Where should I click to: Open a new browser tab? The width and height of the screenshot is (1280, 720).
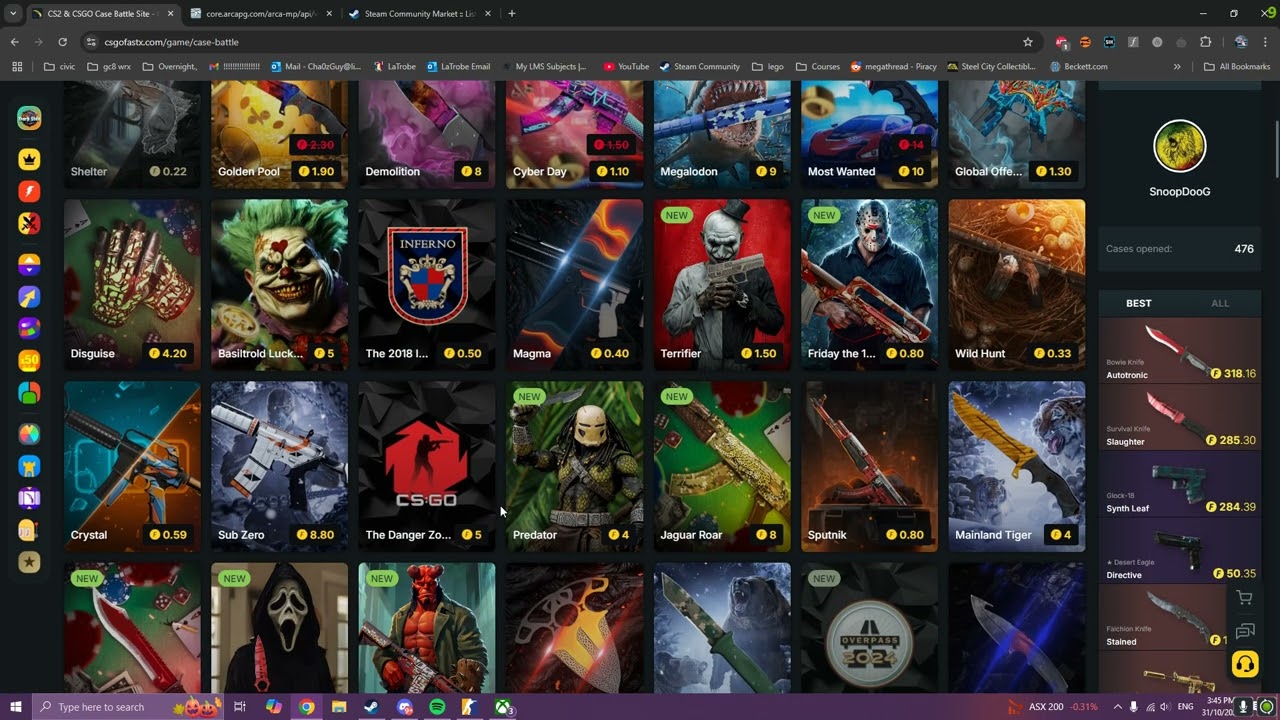coord(512,14)
